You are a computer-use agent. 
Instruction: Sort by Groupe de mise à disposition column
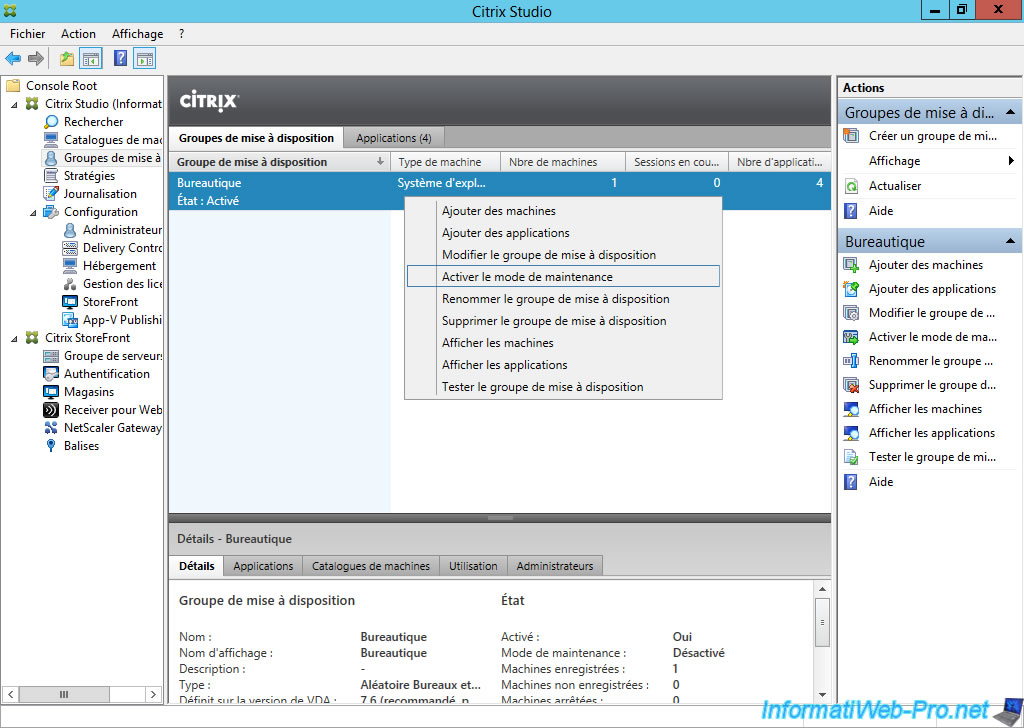pos(280,162)
